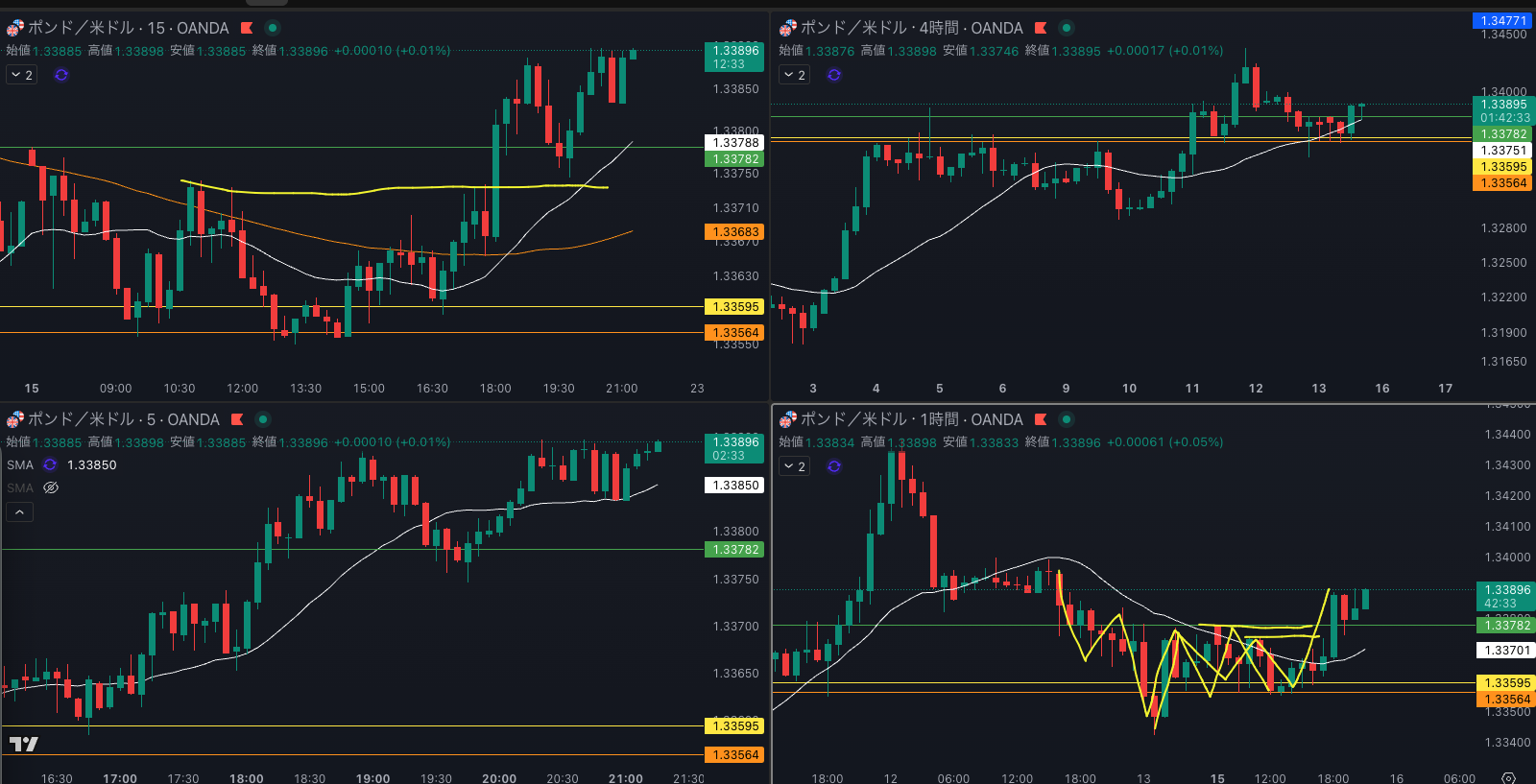Click the orange 1.33683 moving average price label

[734, 232]
